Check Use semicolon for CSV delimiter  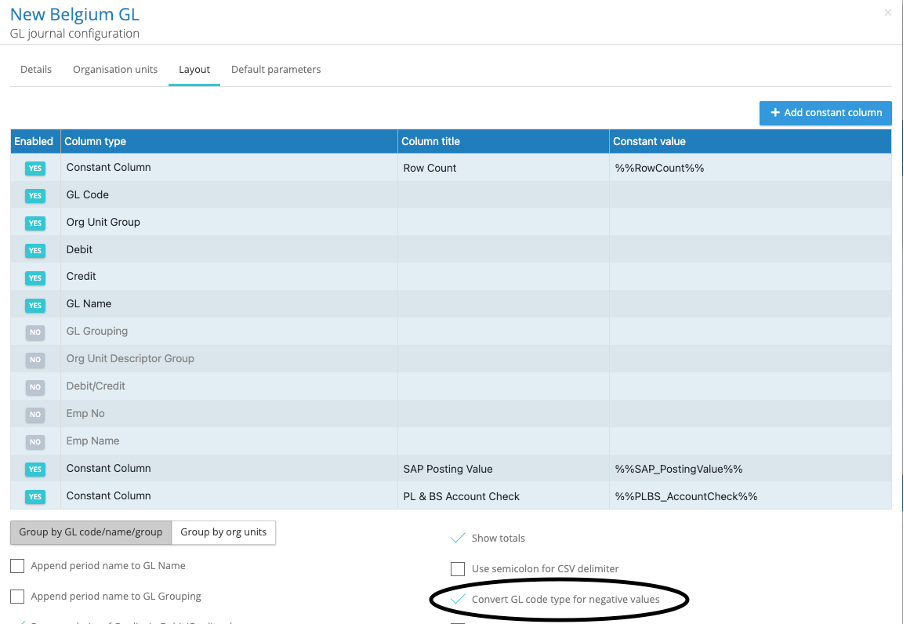(x=458, y=569)
